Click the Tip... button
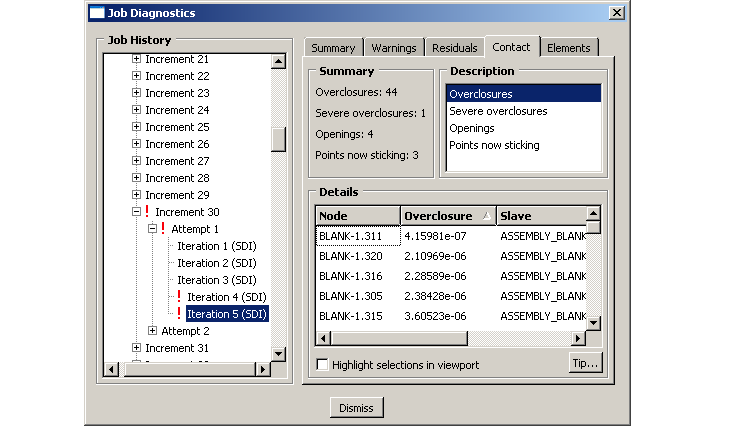Image resolution: width=736 pixels, height=426 pixels. pyautogui.click(x=585, y=363)
